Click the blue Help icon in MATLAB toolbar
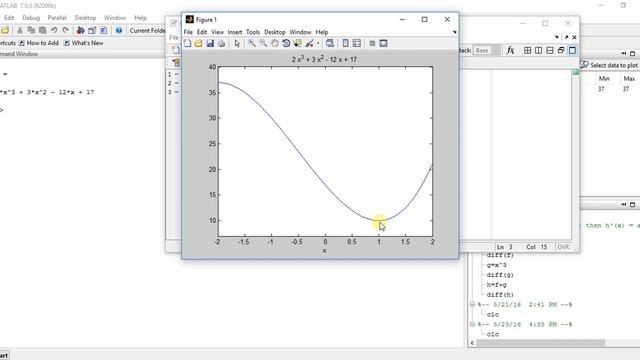Screen dimensions: 640x360 pyautogui.click(x=119, y=31)
